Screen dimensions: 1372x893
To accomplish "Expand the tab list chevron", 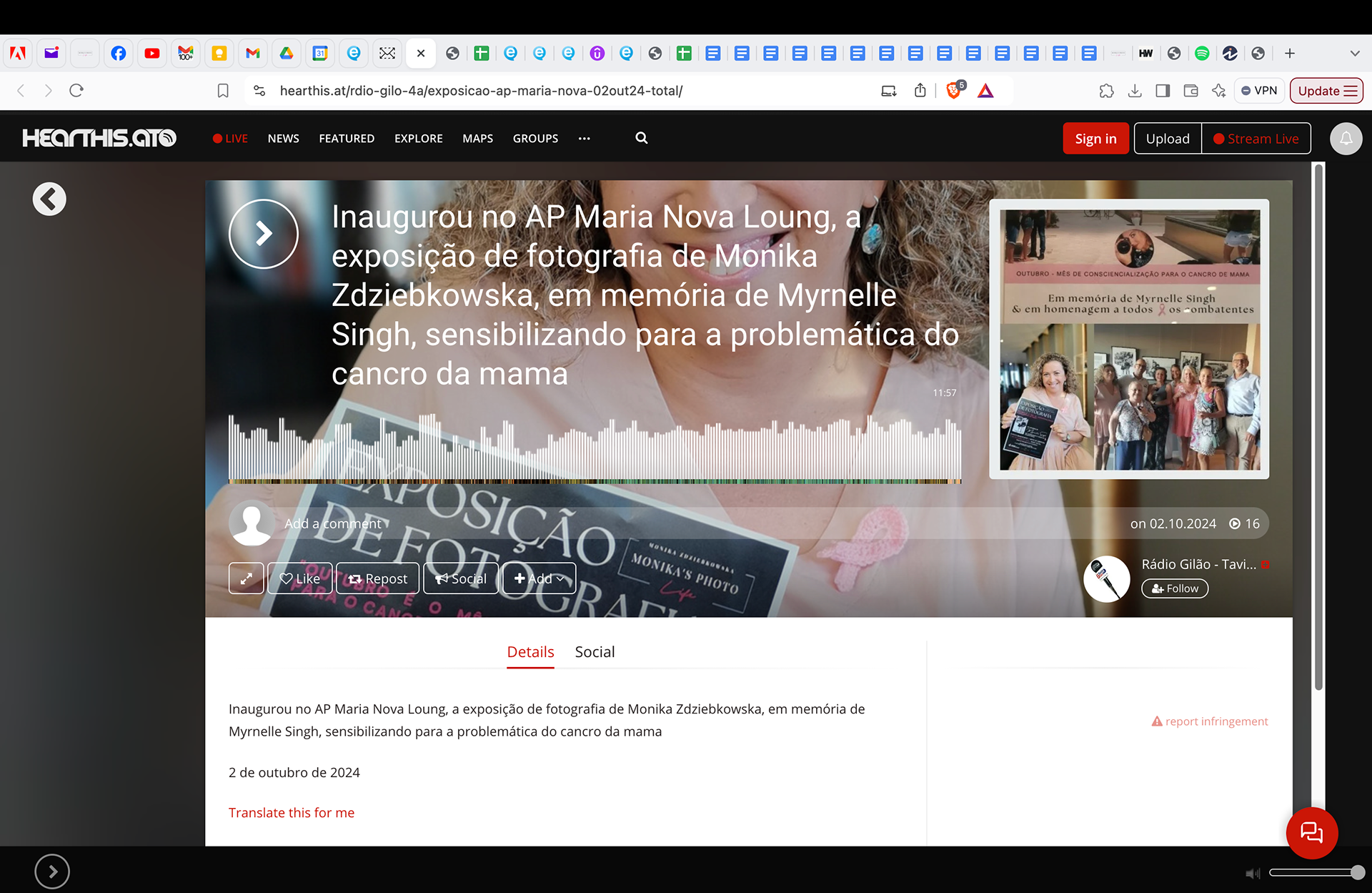I will click(1355, 54).
